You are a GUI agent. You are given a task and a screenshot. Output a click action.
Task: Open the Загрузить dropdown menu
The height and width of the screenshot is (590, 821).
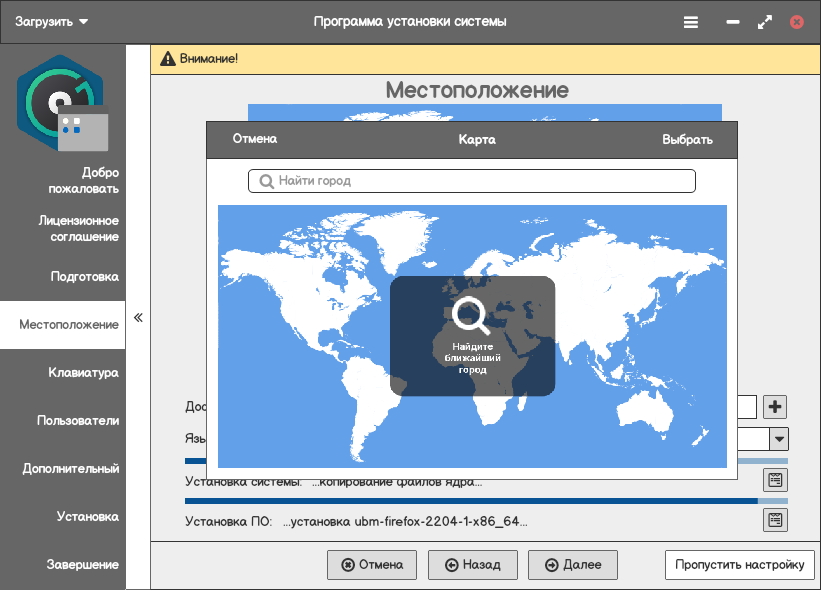click(x=51, y=22)
